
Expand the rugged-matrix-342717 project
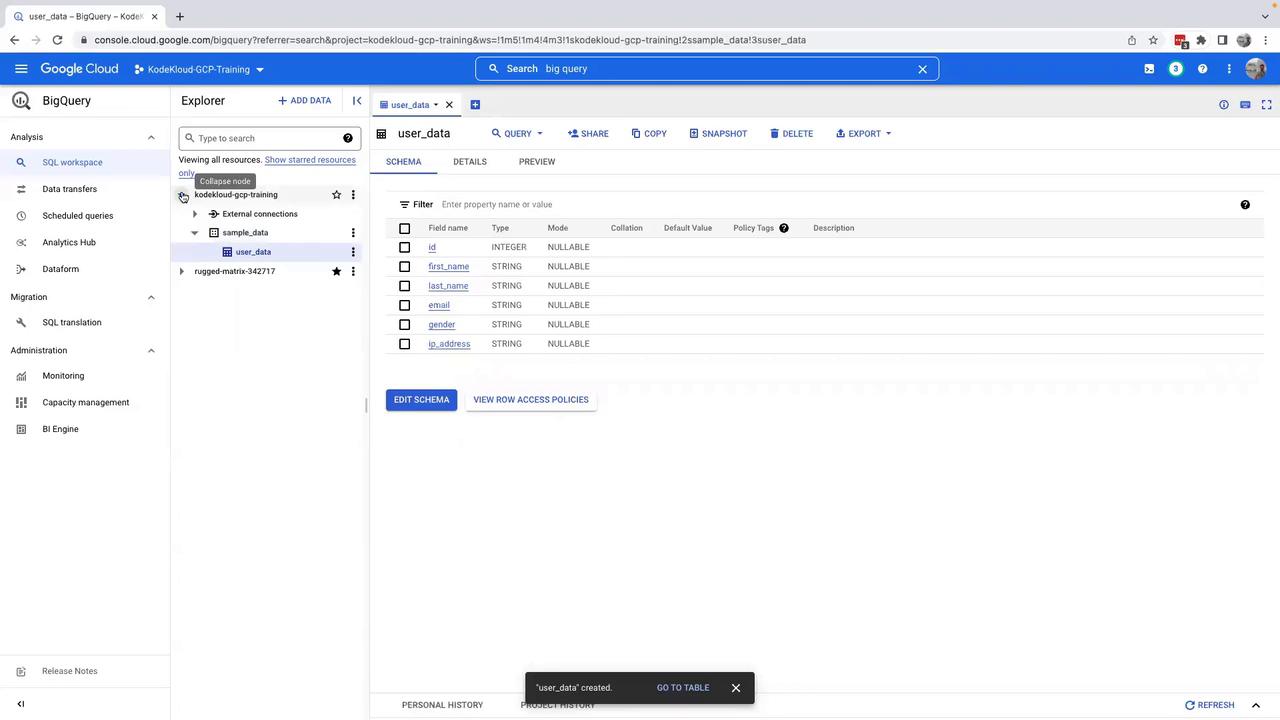pos(182,271)
